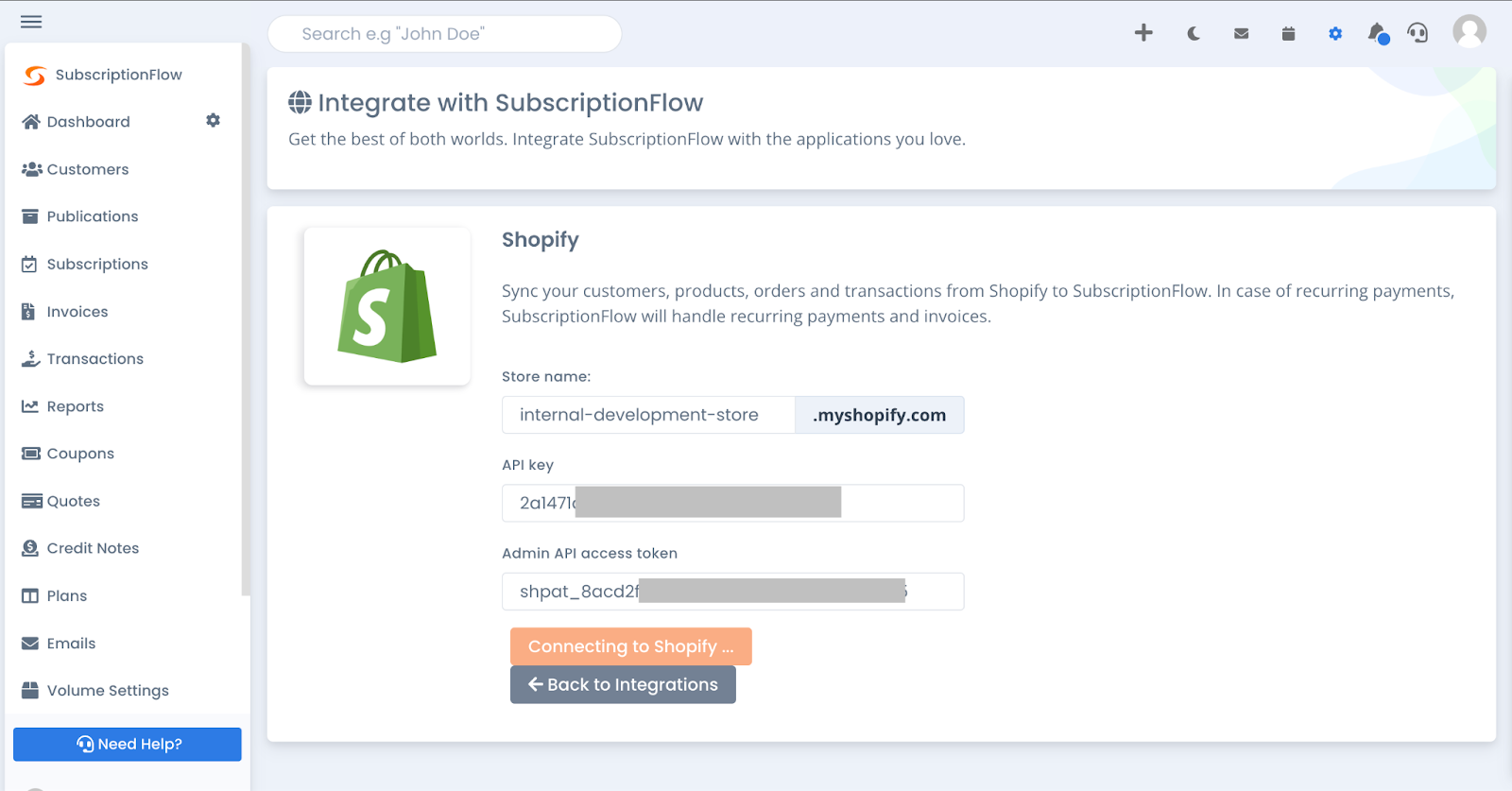Click Connecting to Shopify button
This screenshot has width=1512, height=791.
coord(631,646)
